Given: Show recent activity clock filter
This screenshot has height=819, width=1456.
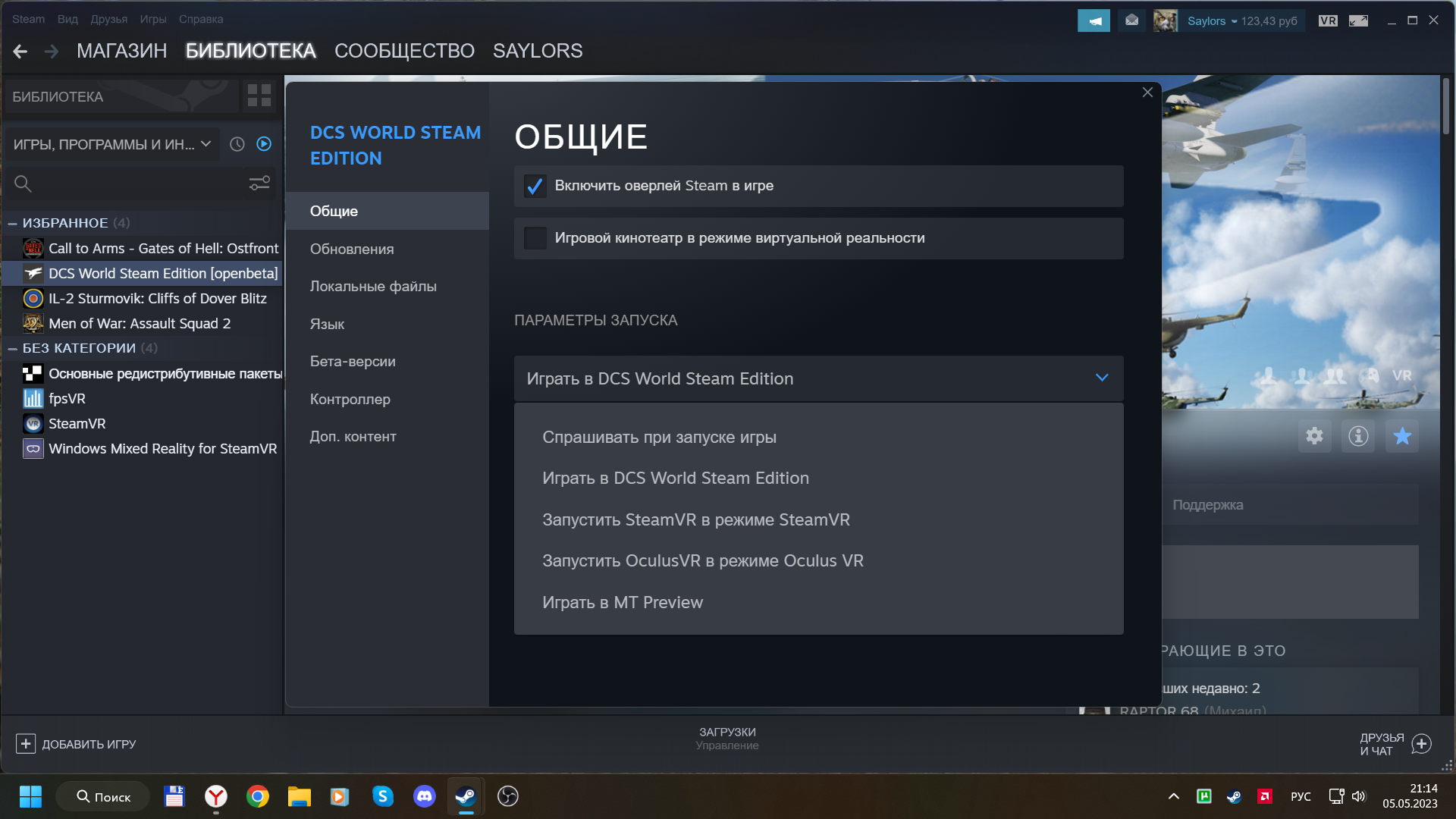Looking at the screenshot, I should (237, 144).
